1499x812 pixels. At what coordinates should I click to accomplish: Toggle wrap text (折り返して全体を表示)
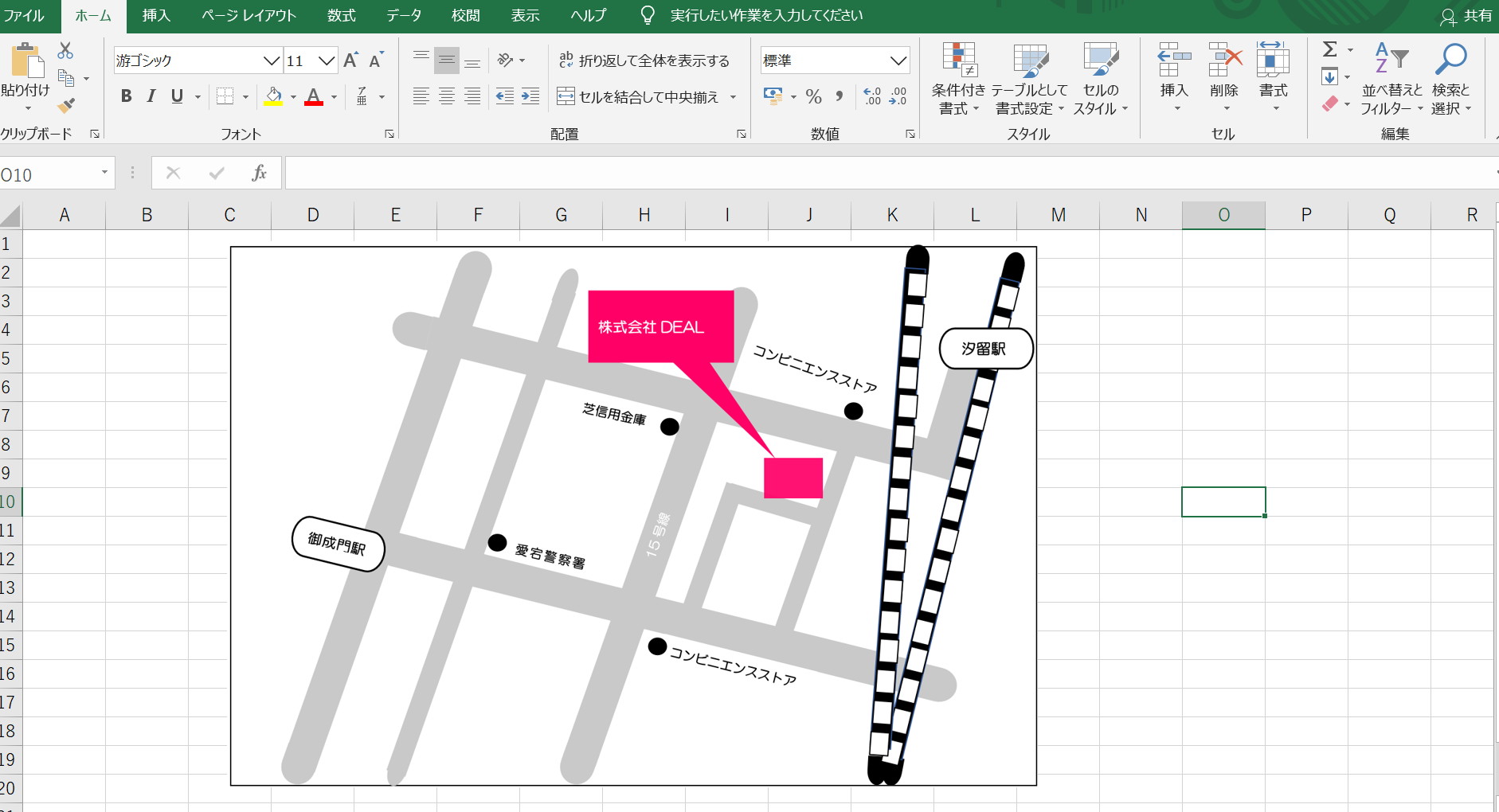[645, 60]
